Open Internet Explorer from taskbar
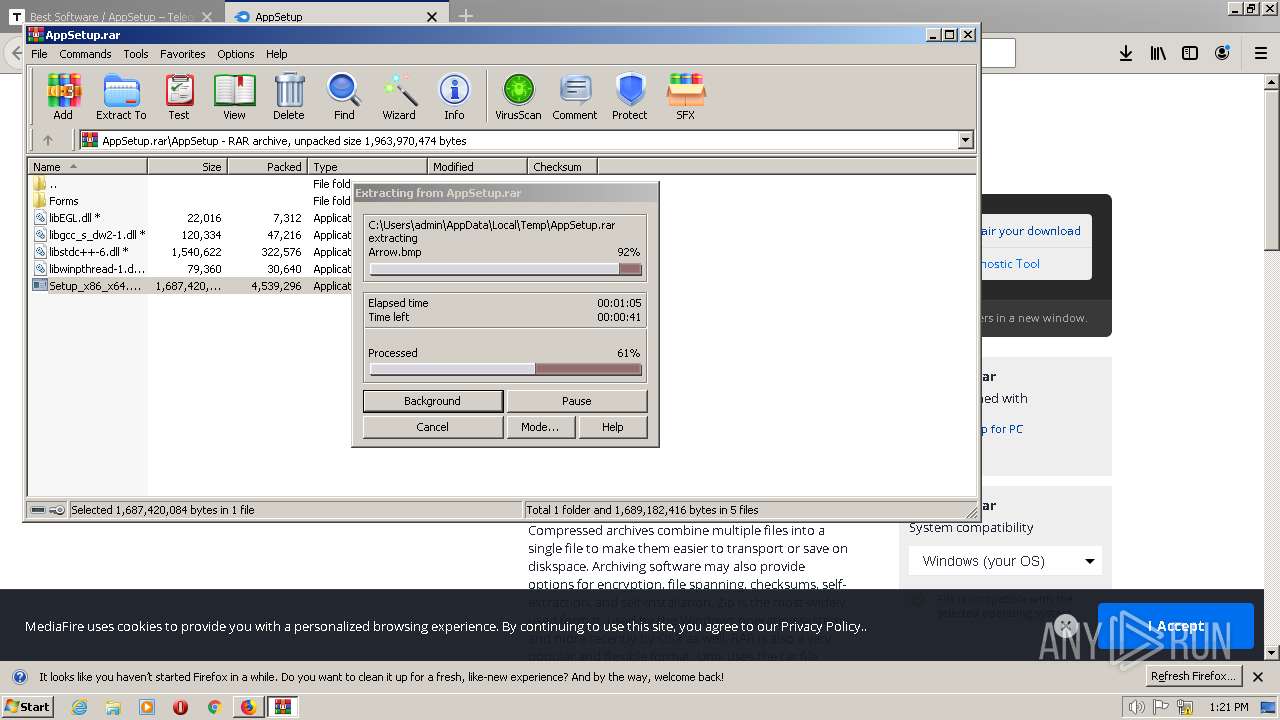 point(79,707)
